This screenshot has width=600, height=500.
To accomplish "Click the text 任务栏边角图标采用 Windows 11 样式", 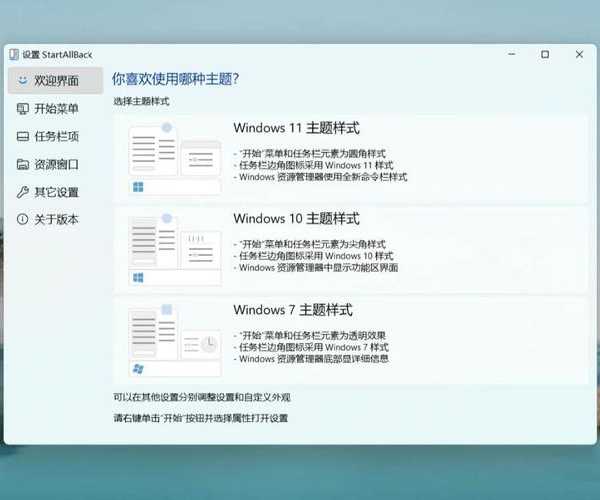I will pos(316,165).
